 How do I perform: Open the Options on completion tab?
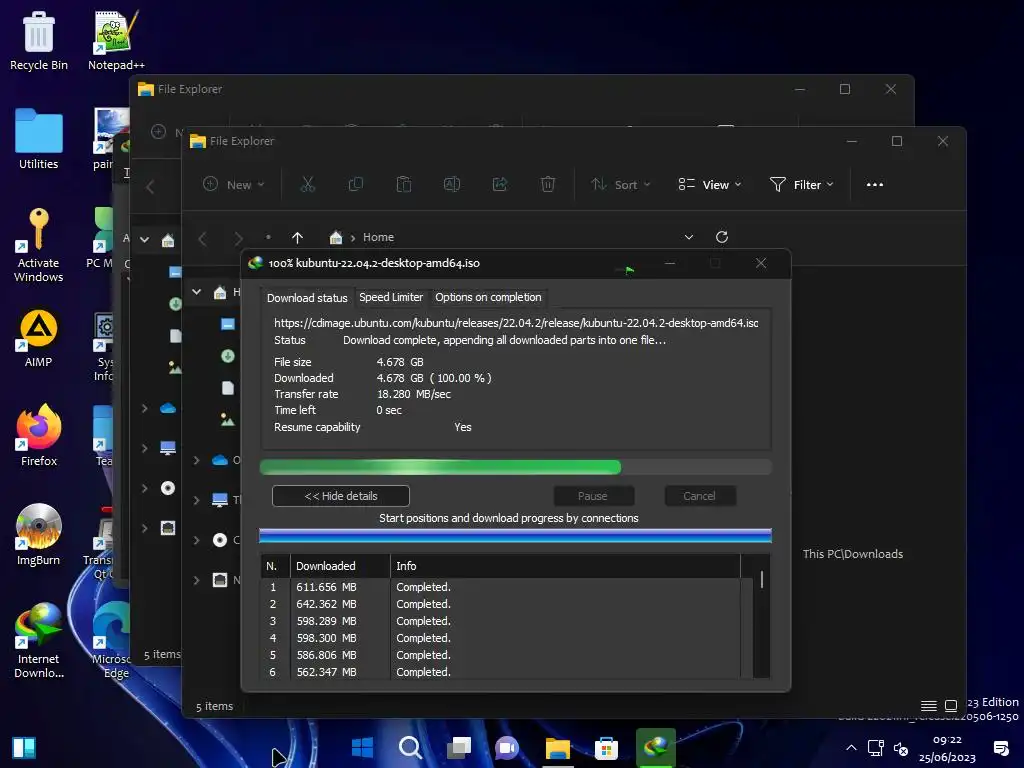tap(488, 297)
